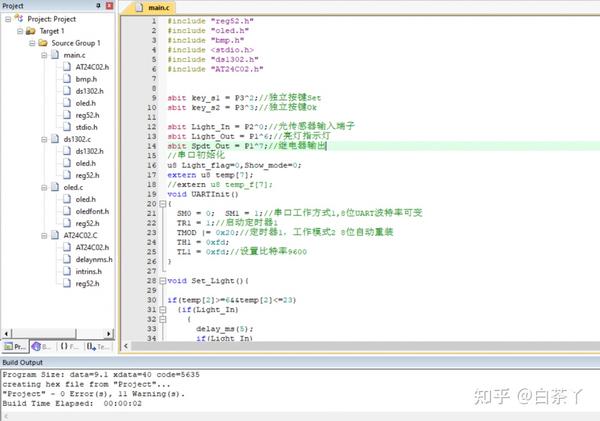Collapse the ds1302.c node
This screenshot has height=421, width=600.
coord(44,139)
